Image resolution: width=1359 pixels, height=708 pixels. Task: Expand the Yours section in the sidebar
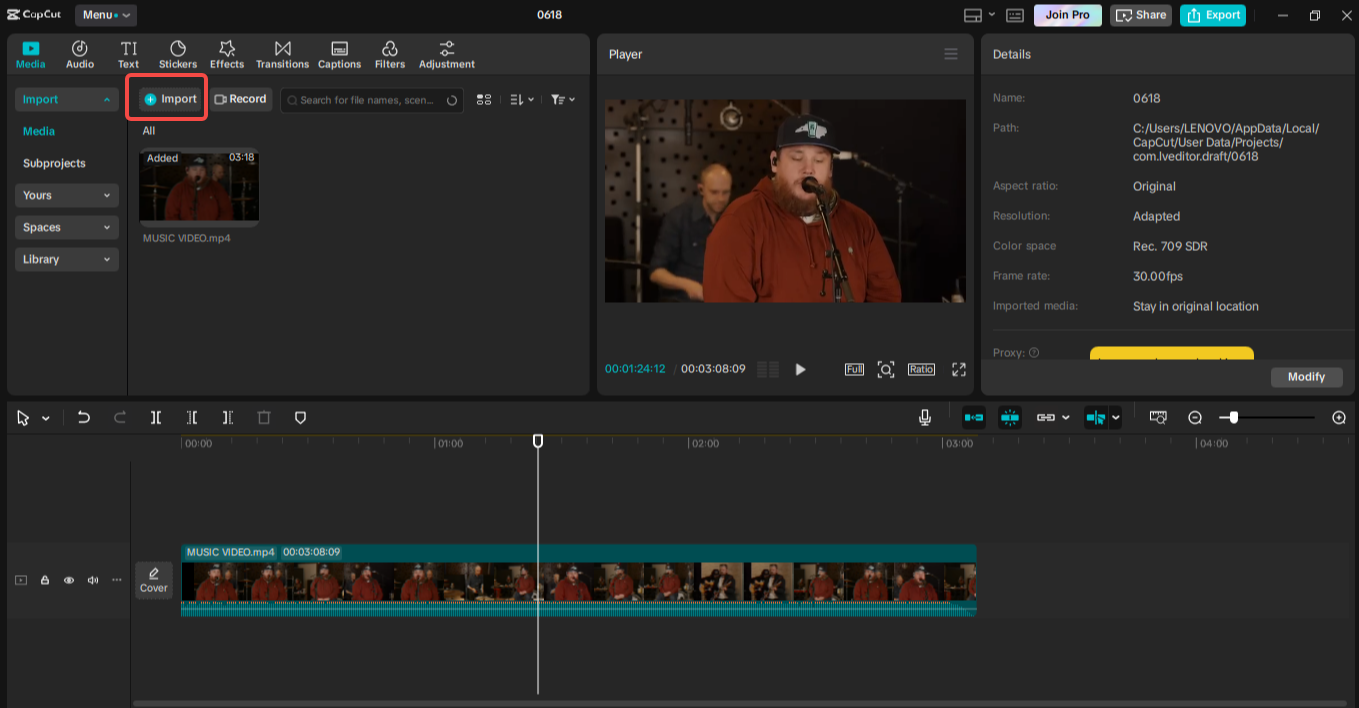pos(66,195)
